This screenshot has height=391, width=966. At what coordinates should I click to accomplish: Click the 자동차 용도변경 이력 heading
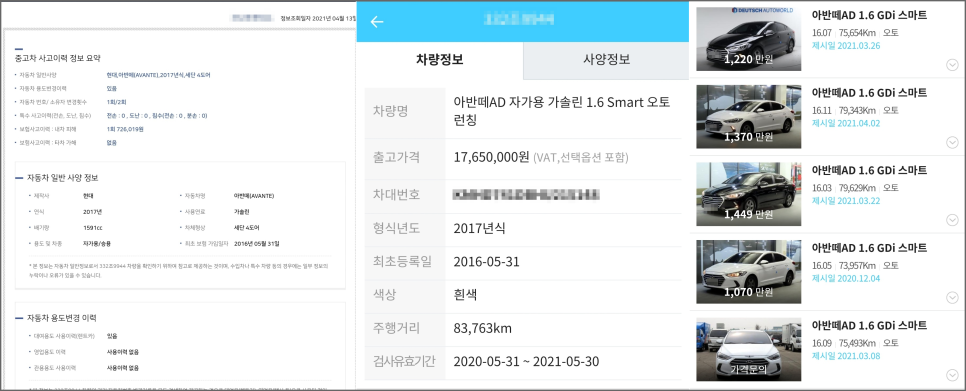point(62,318)
